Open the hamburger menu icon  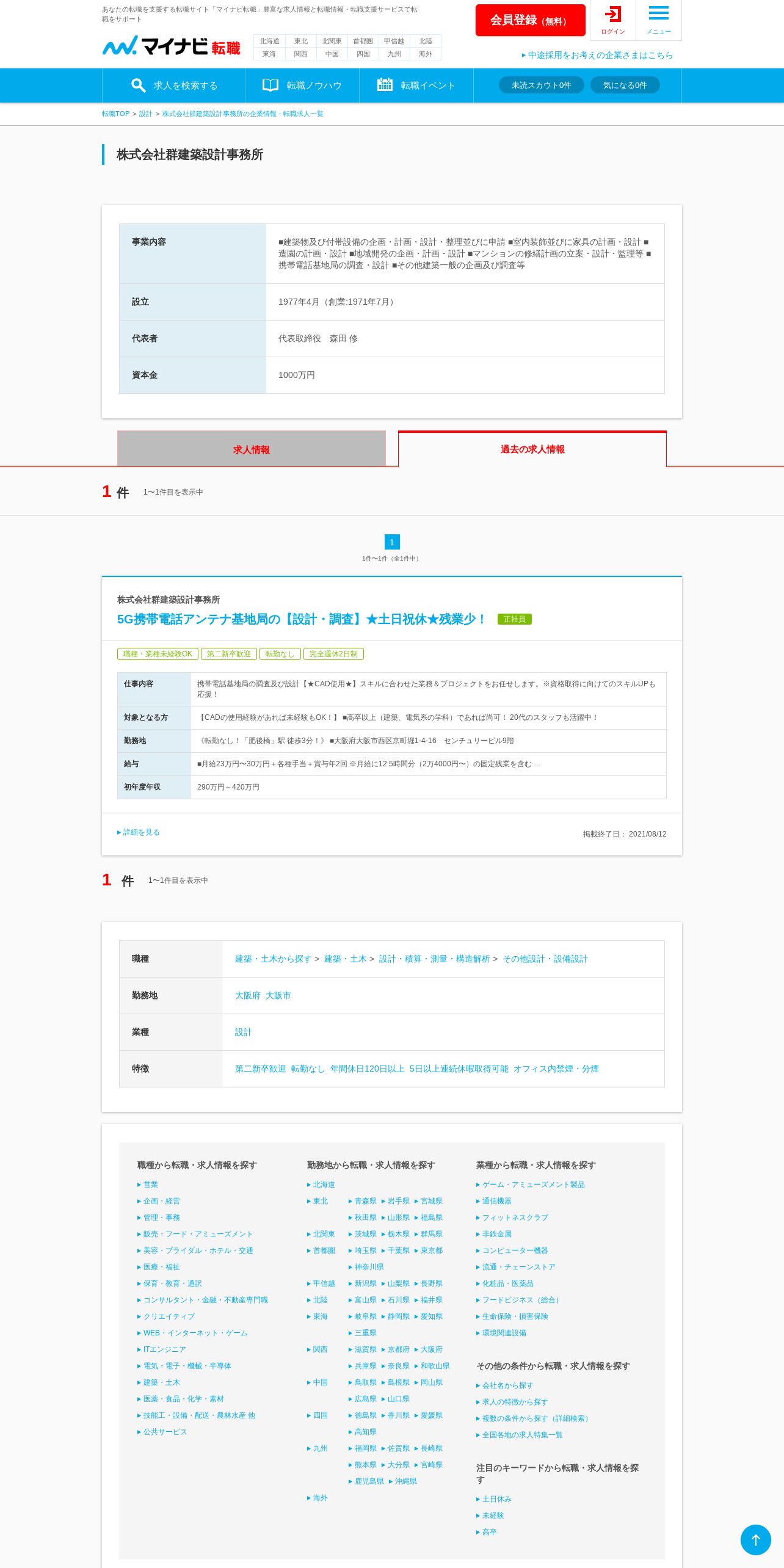(658, 13)
